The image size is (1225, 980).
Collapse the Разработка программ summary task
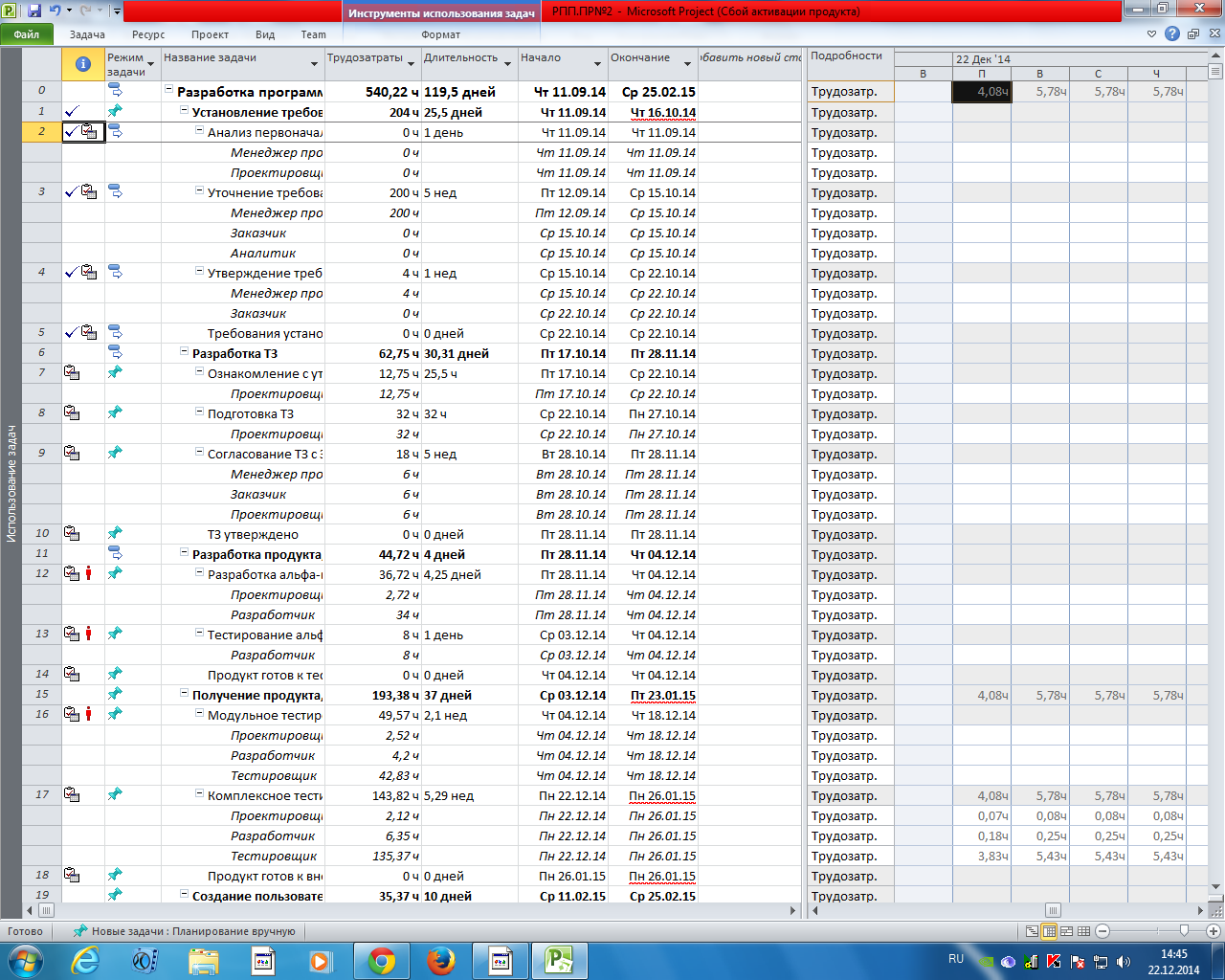(169, 91)
